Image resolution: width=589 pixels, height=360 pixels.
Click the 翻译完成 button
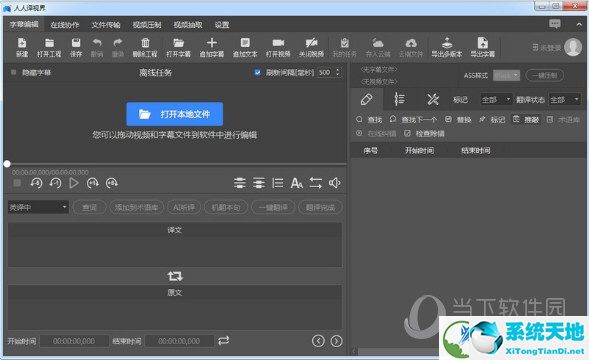(320, 207)
